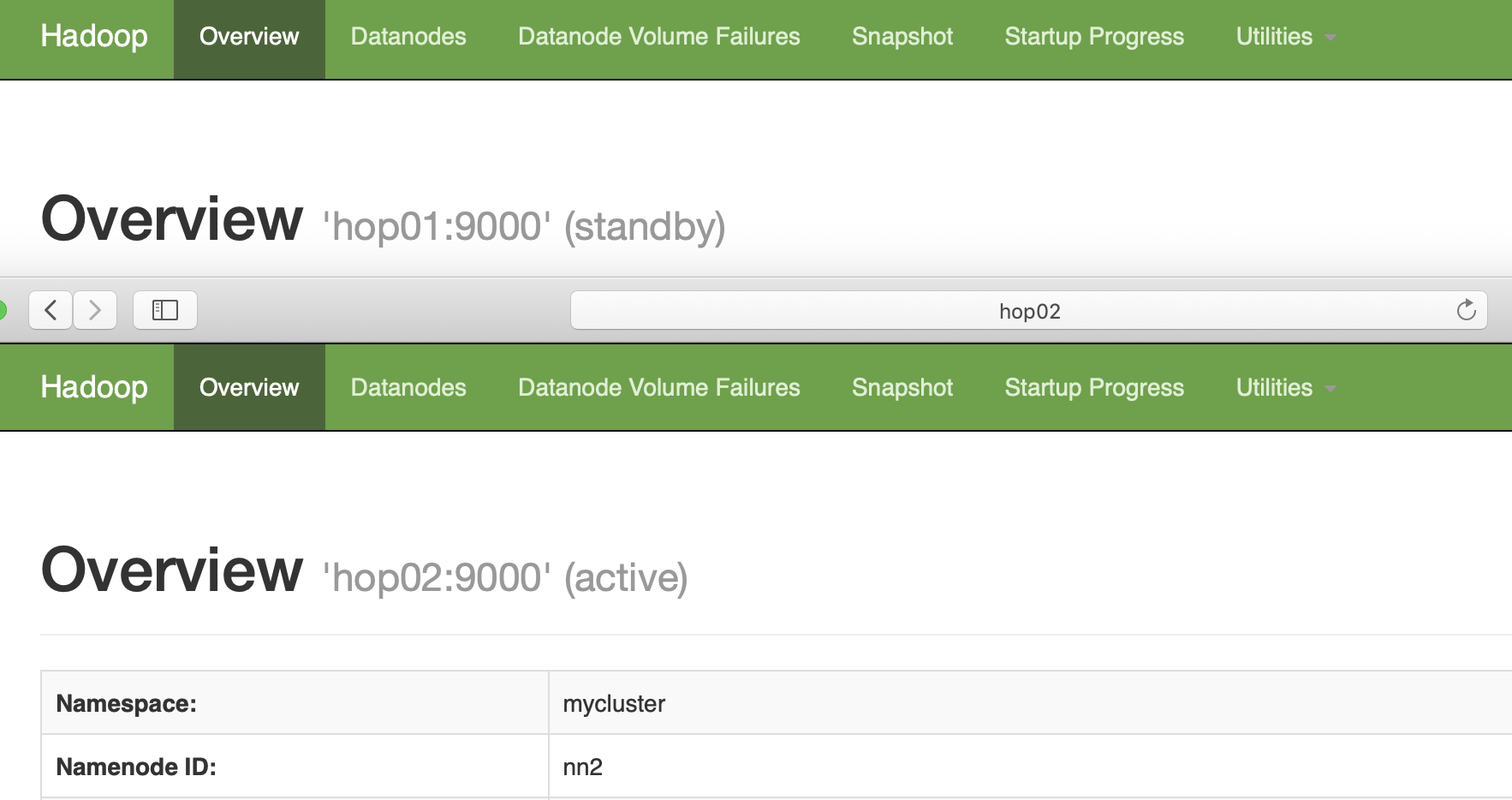Select active Overview tab in top navbar
The image size is (1512, 800).
249,37
